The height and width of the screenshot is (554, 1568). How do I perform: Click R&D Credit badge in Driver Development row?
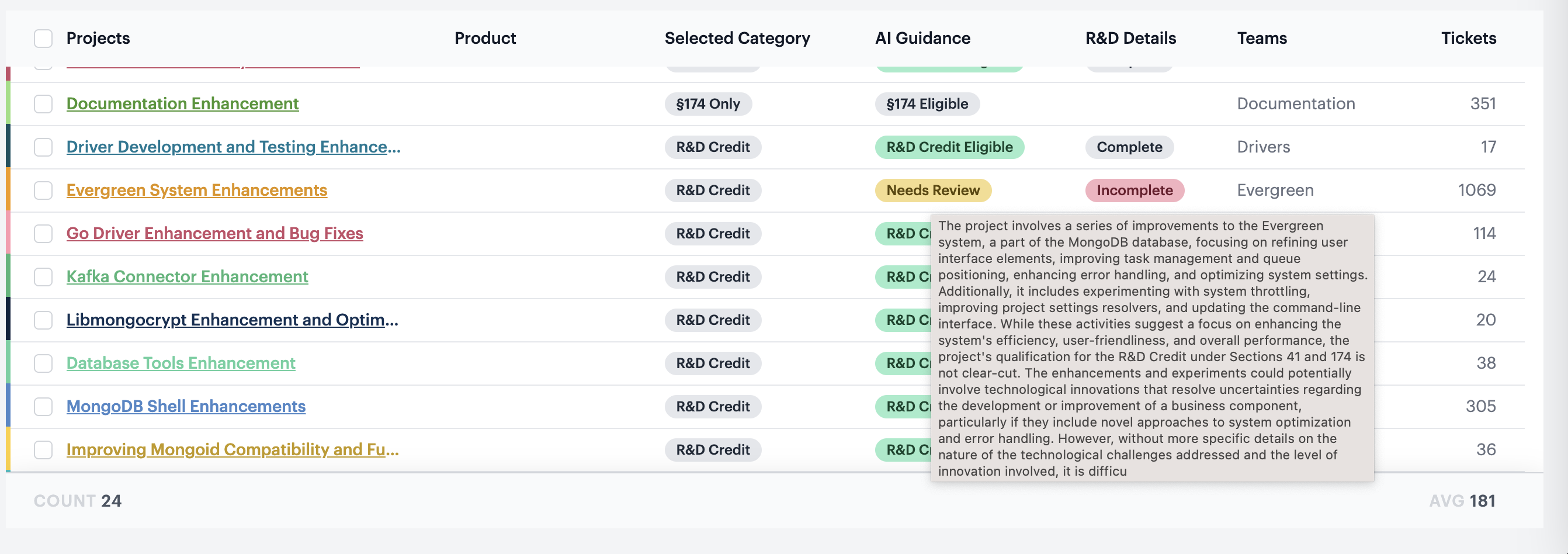[x=713, y=147]
